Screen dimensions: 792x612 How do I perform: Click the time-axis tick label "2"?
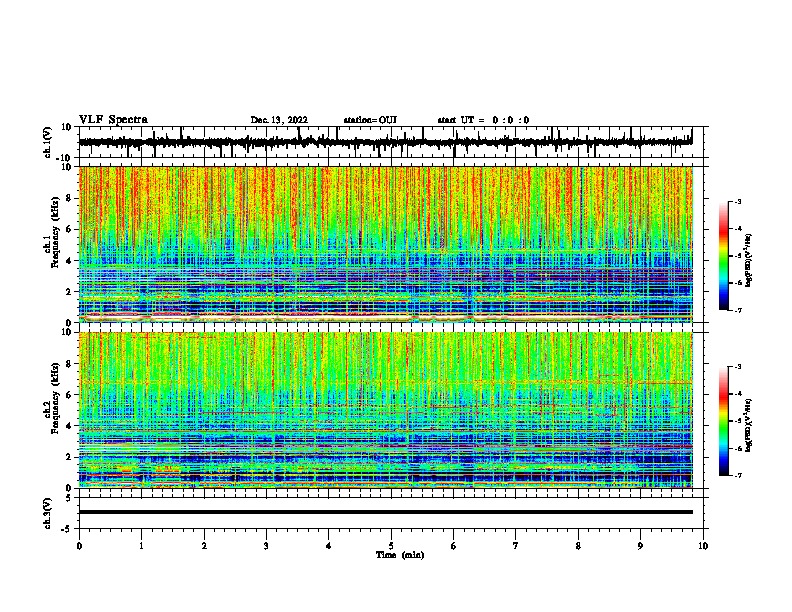tap(204, 546)
